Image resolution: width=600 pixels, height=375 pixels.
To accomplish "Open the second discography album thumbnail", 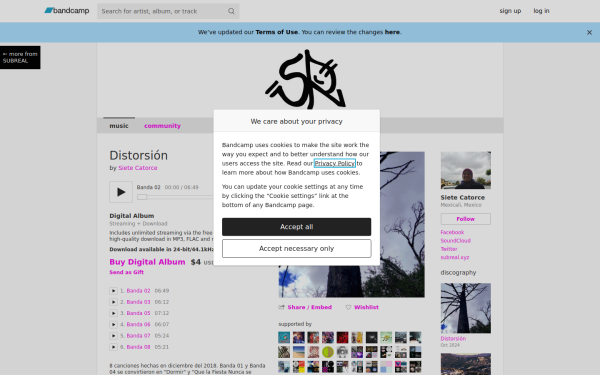I will pyautogui.click(x=466, y=364).
